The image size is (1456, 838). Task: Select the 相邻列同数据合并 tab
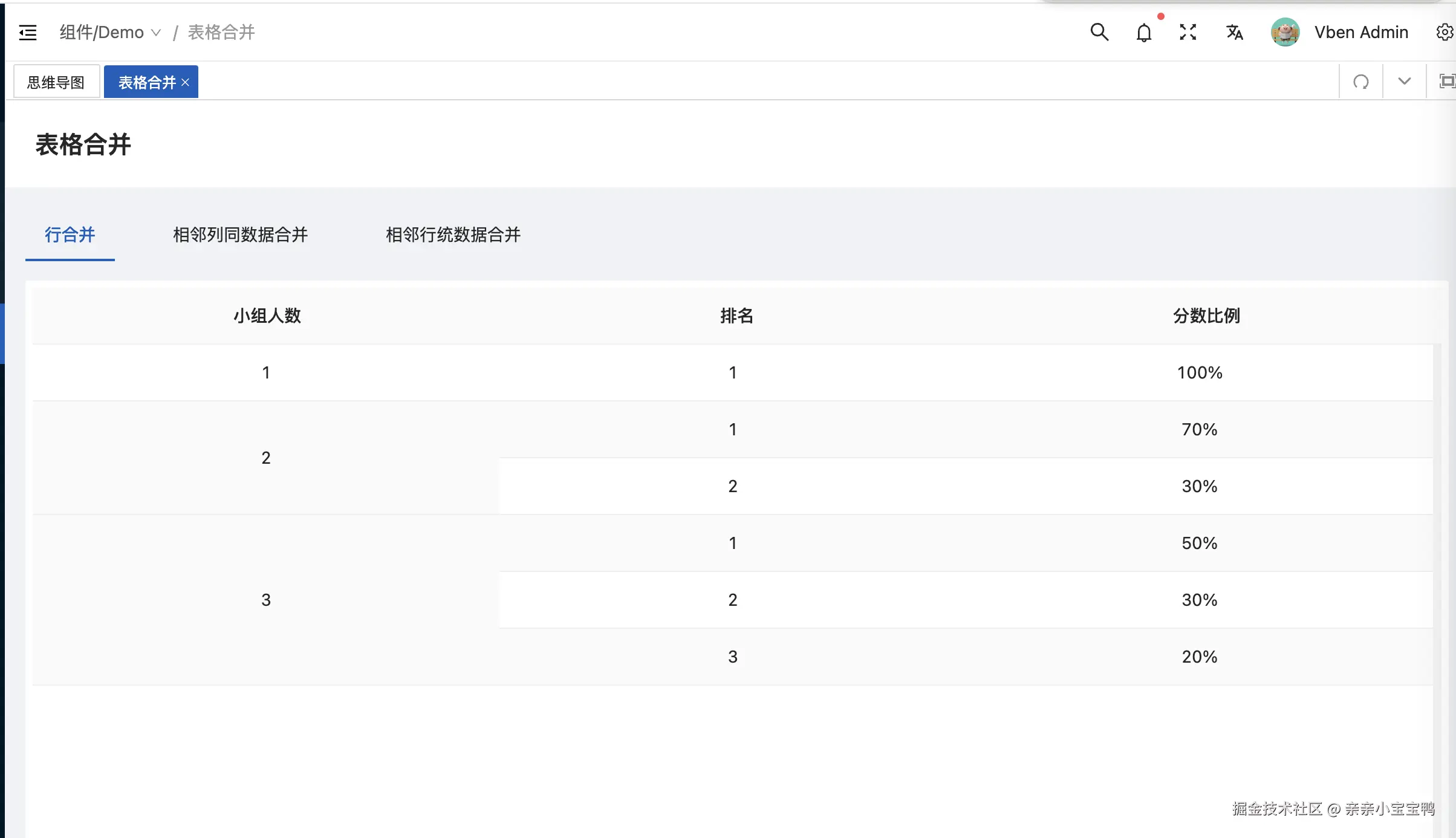pyautogui.click(x=239, y=235)
